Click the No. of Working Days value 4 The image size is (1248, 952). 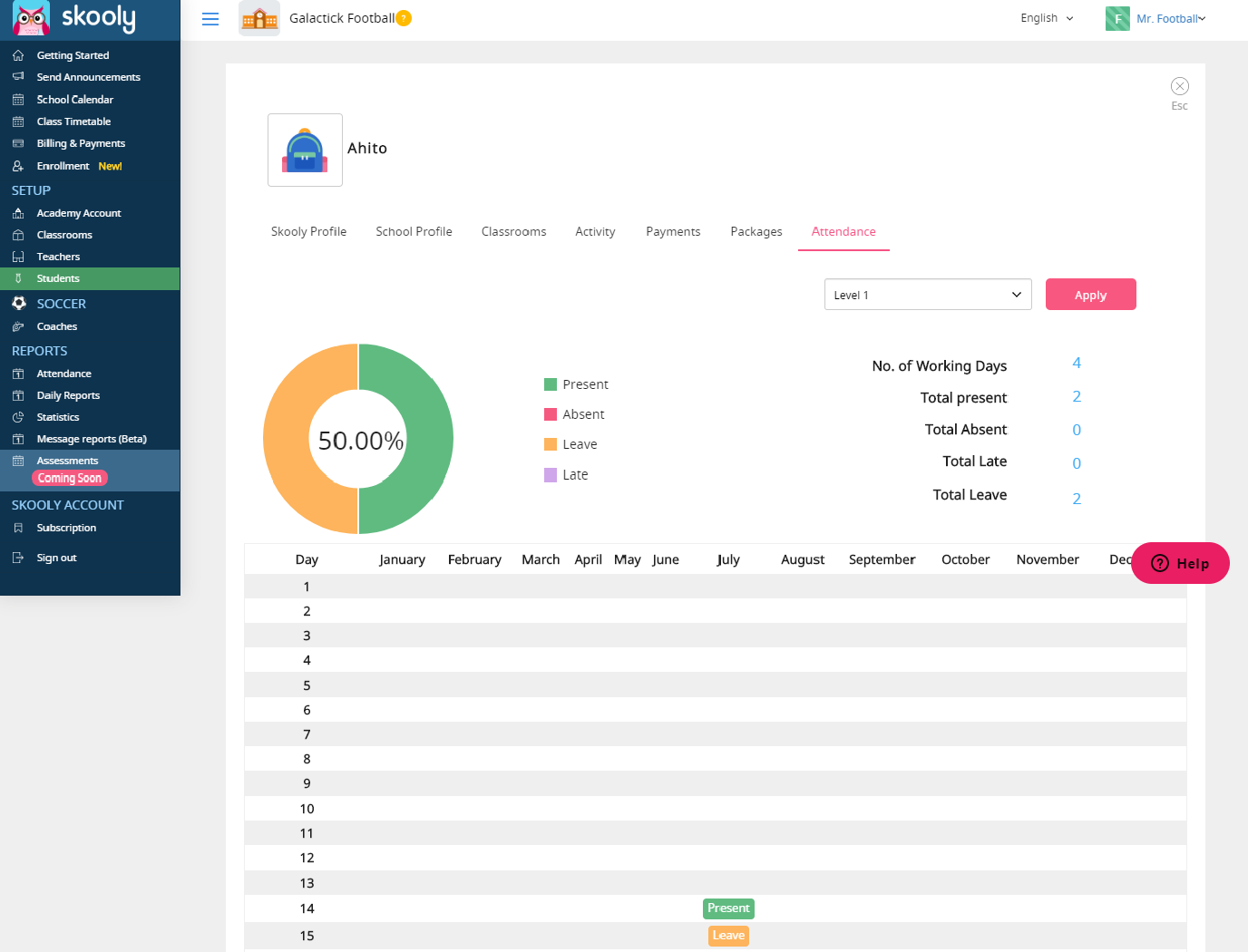click(x=1077, y=363)
